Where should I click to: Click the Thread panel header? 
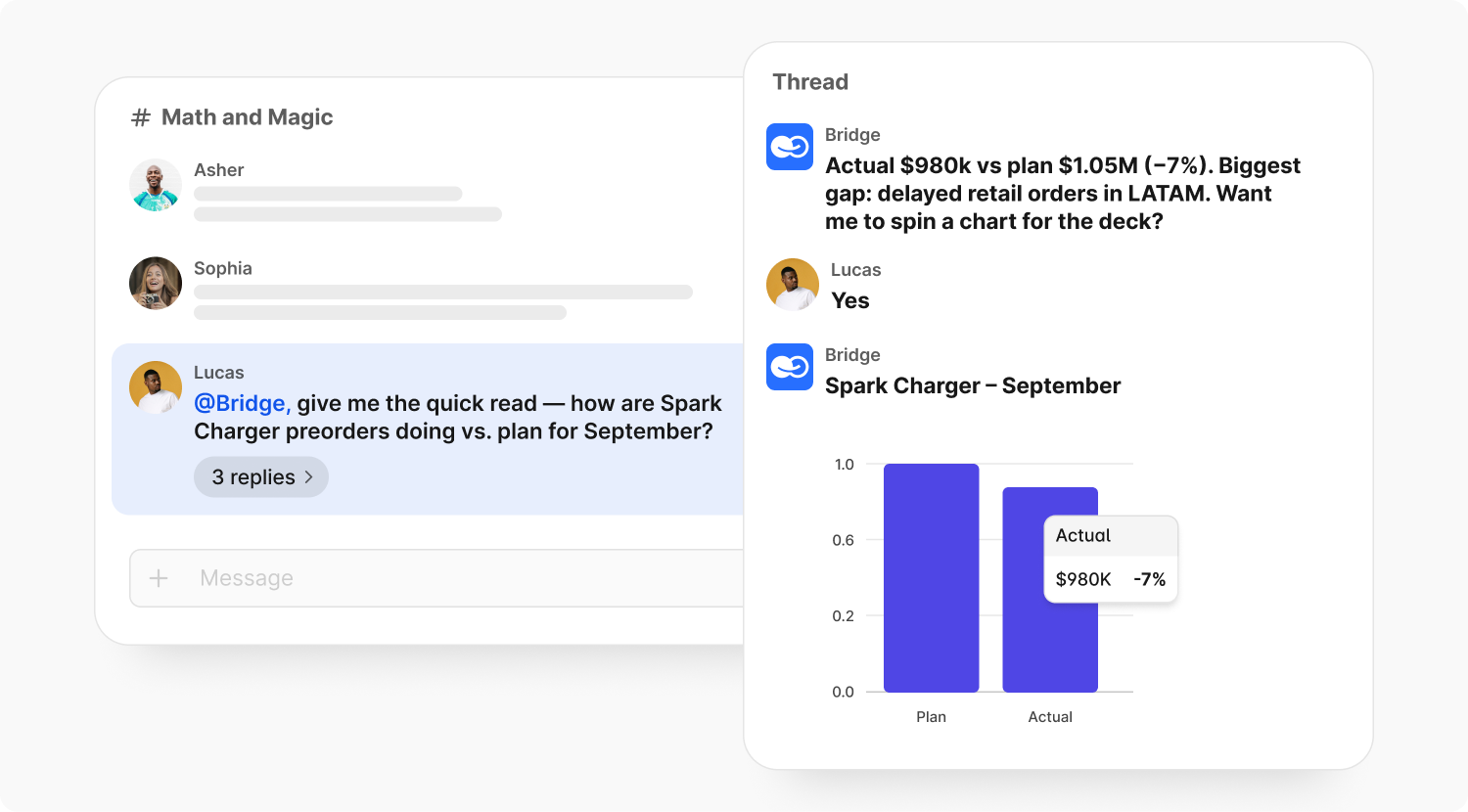tap(810, 82)
